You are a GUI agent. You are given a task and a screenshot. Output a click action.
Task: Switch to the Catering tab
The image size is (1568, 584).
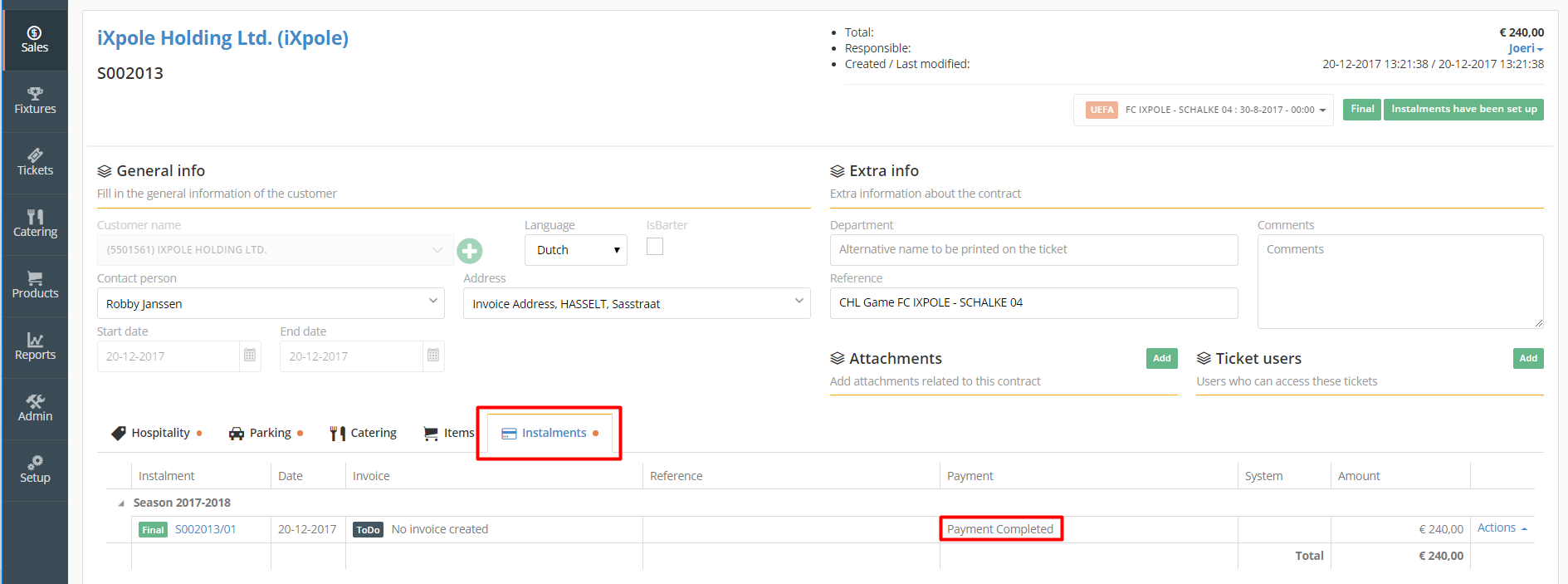pos(364,433)
